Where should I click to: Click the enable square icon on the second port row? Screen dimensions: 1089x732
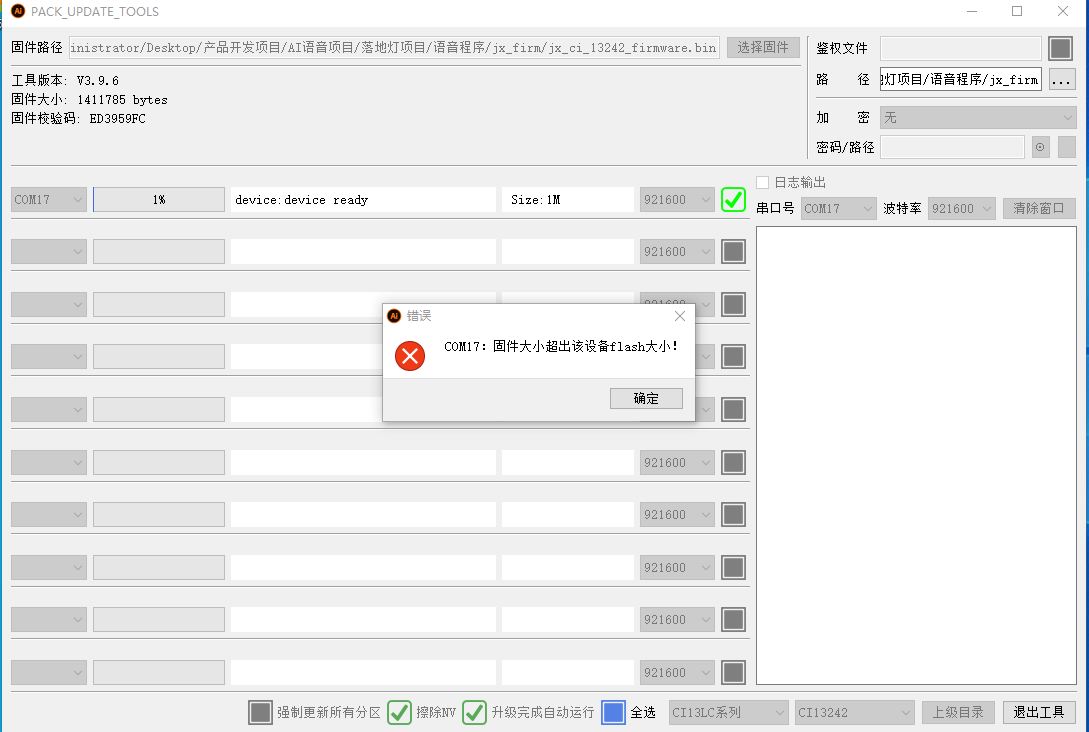coord(732,251)
